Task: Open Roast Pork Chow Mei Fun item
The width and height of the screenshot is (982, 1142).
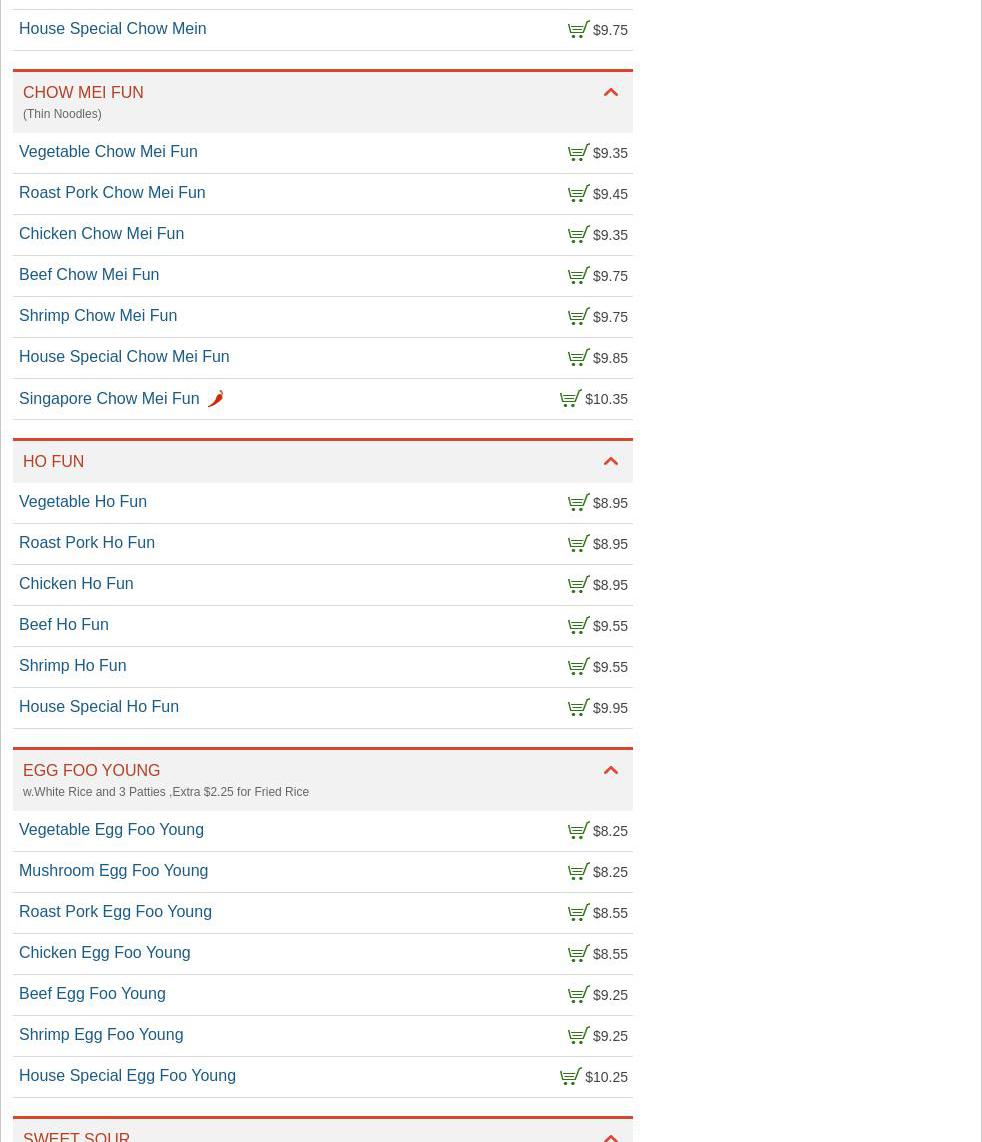Action: pyautogui.click(x=112, y=193)
